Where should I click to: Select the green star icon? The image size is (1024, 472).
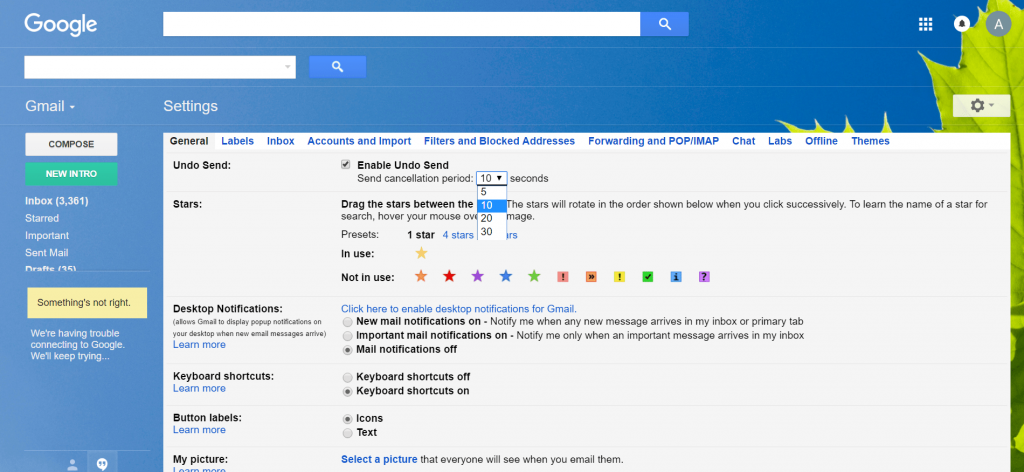(x=534, y=276)
